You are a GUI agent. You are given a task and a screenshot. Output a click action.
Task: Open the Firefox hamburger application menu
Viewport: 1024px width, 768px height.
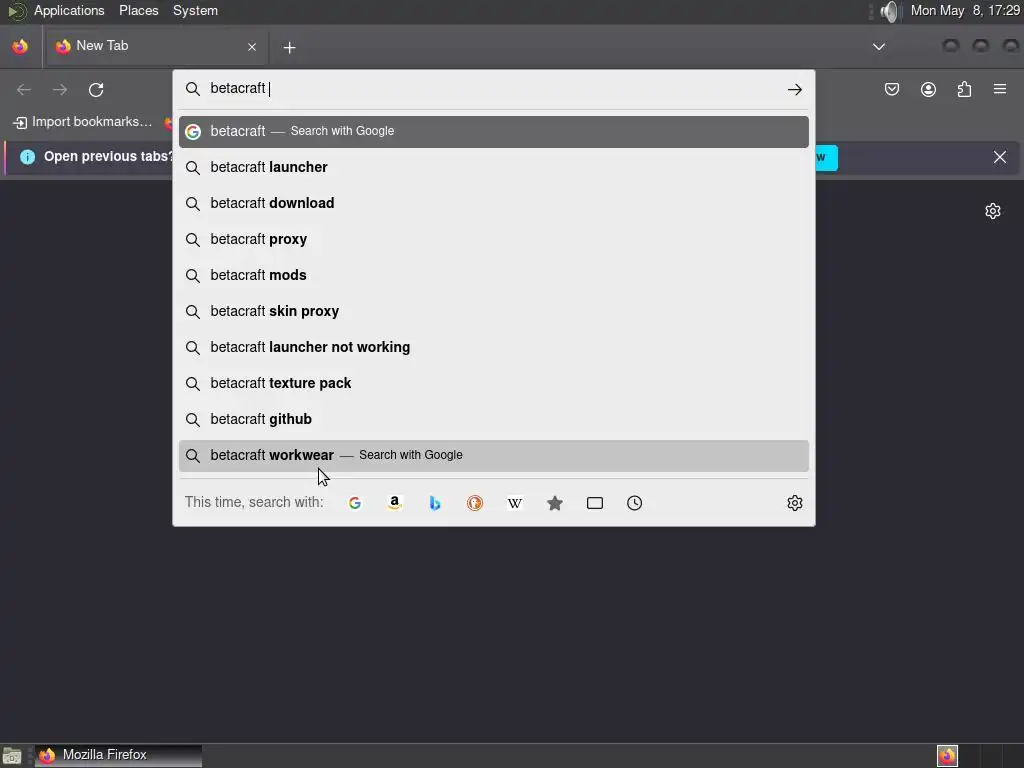coord(1000,89)
